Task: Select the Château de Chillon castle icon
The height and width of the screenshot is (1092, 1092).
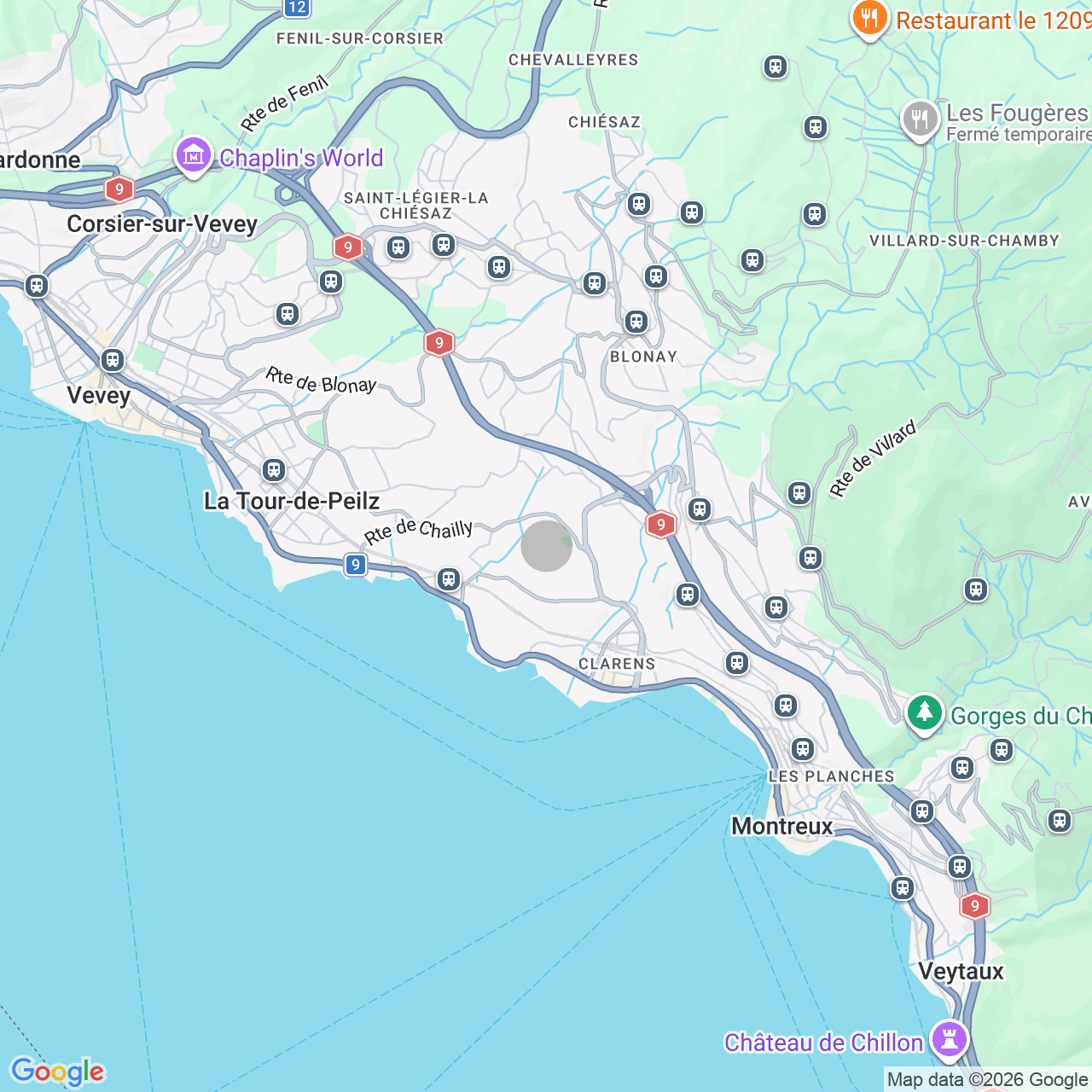Action: pos(949,1040)
